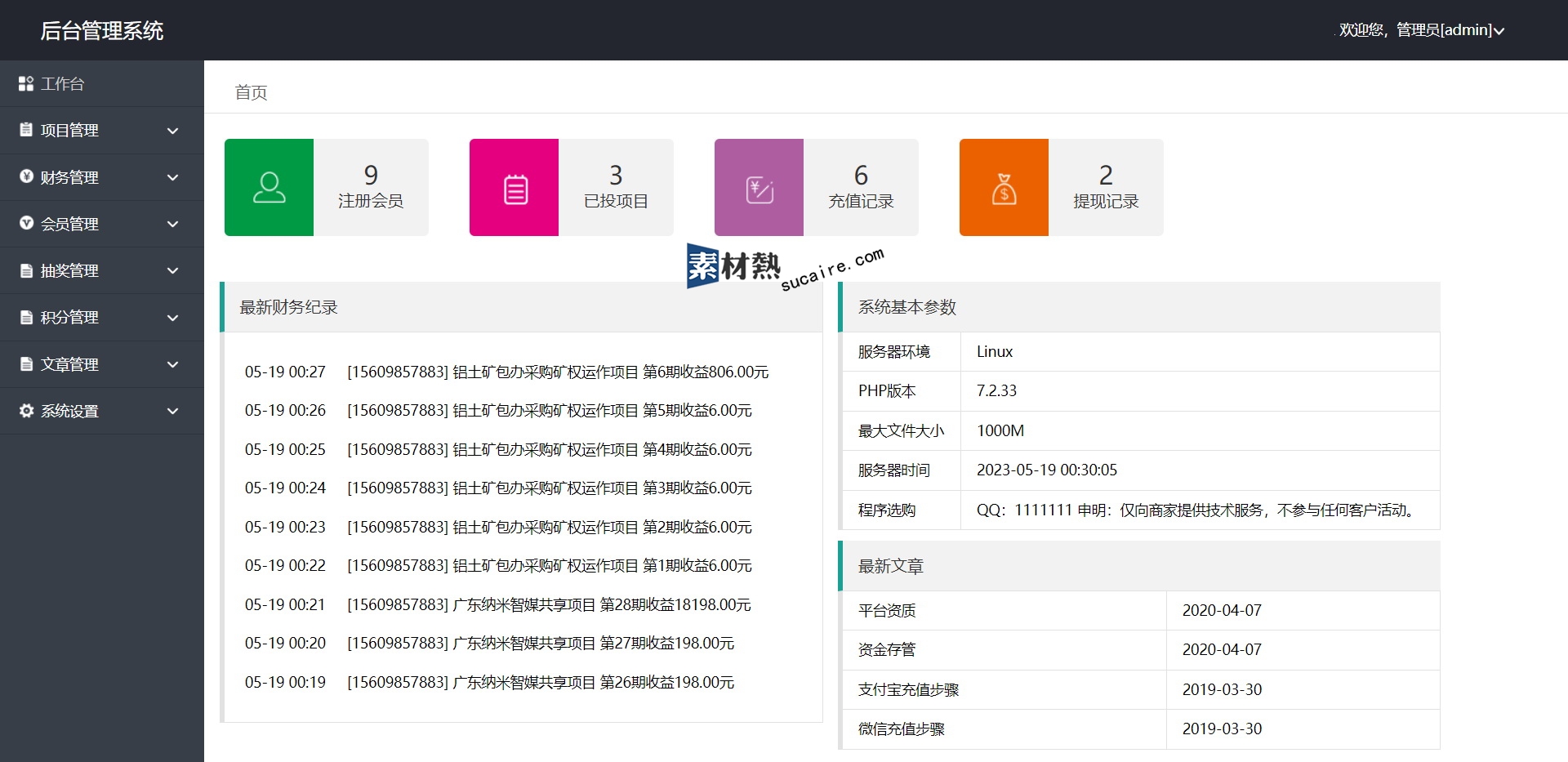Click the 项目管理 clipboard icon
Image resolution: width=1568 pixels, height=762 pixels.
pyautogui.click(x=26, y=130)
